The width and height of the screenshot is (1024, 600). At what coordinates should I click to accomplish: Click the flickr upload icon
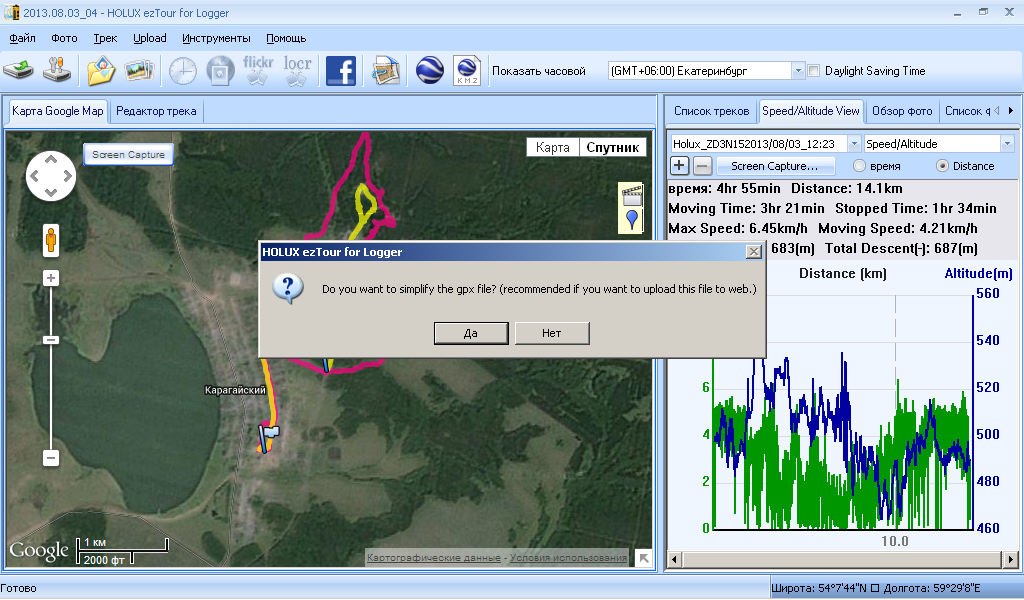pos(258,71)
